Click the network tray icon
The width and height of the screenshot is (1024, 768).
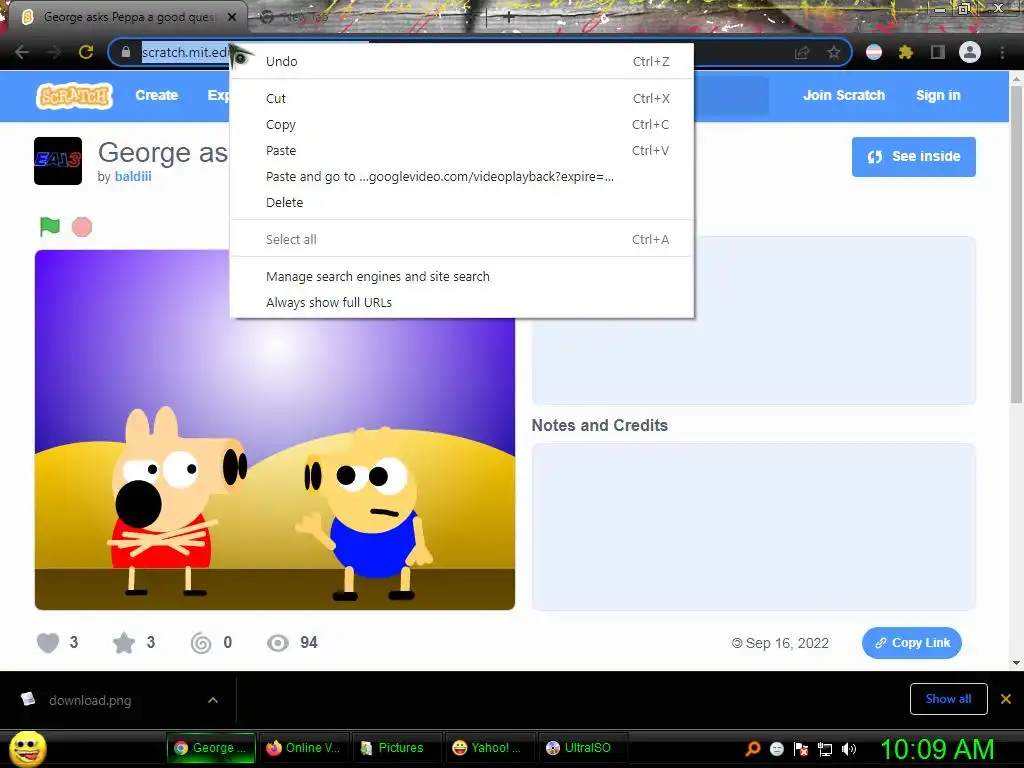tap(825, 748)
